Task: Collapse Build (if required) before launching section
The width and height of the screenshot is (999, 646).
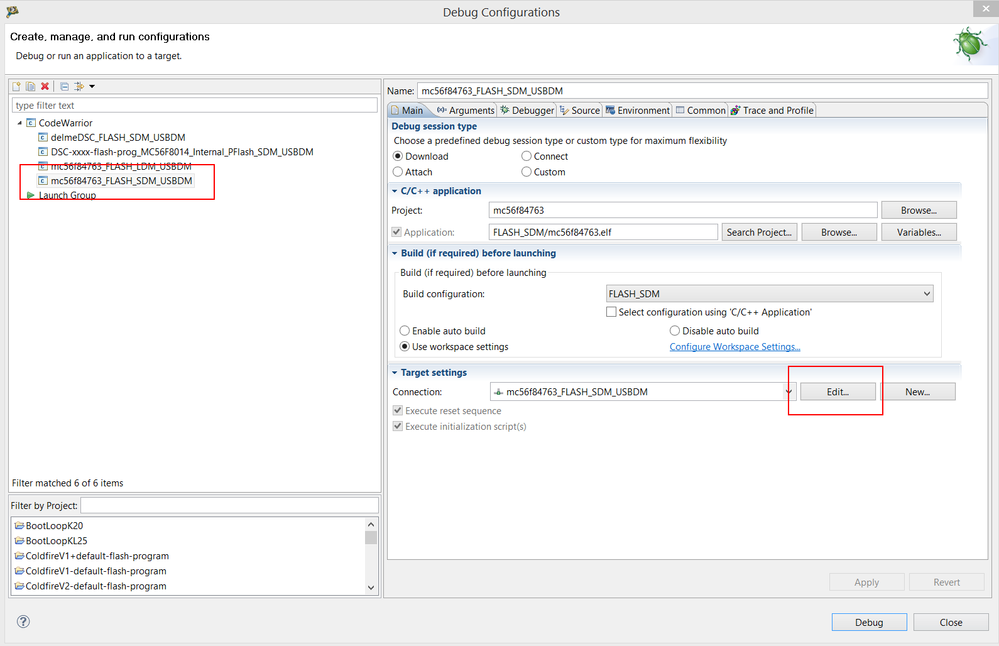Action: click(394, 253)
